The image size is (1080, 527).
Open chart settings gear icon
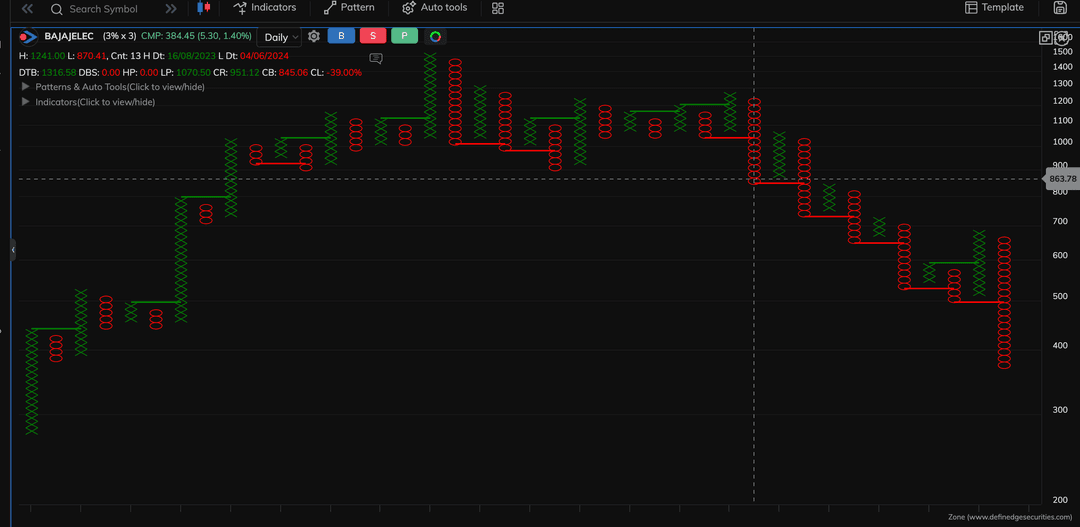tap(314, 36)
